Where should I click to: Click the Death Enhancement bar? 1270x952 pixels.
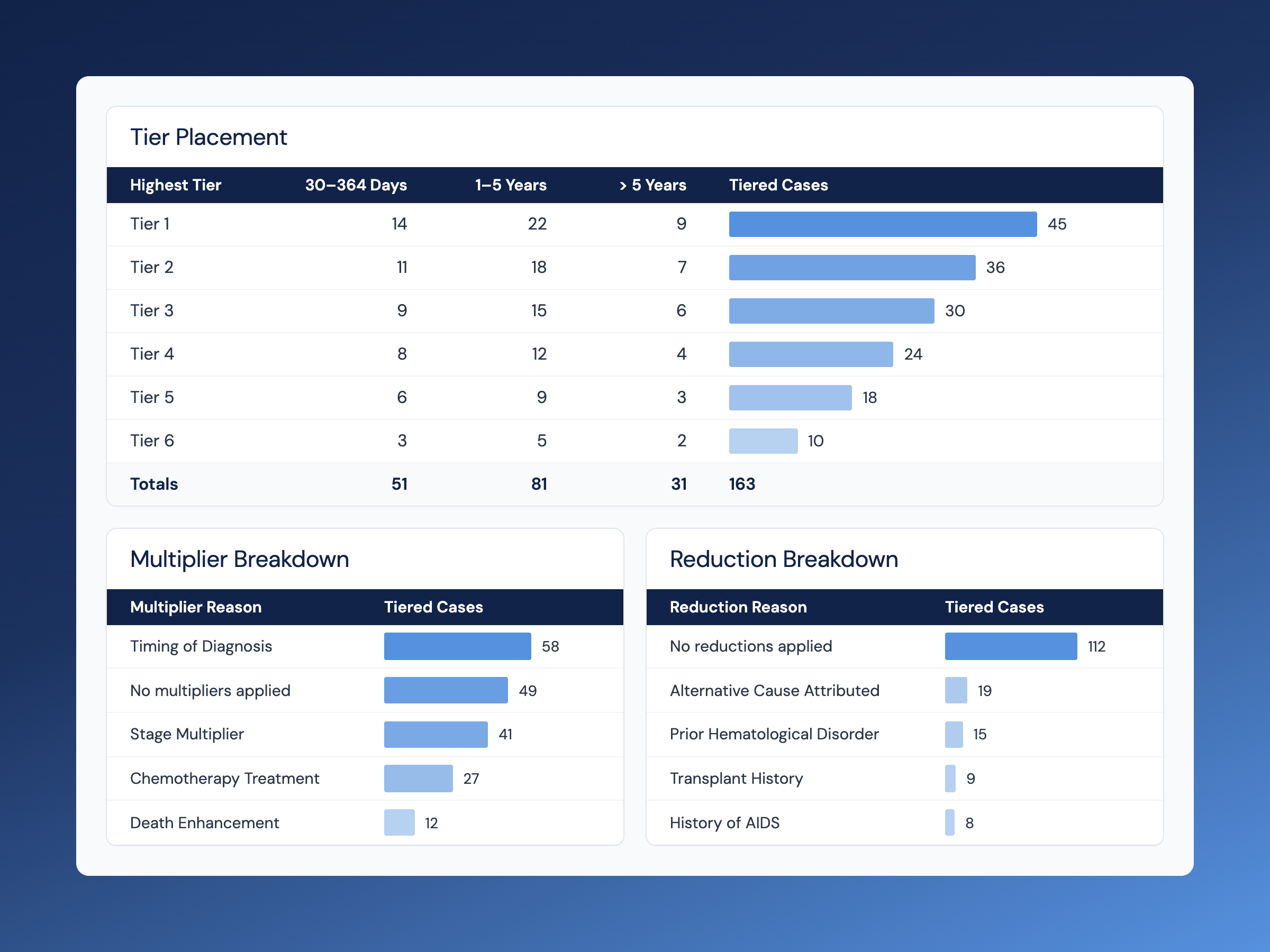pos(399,822)
